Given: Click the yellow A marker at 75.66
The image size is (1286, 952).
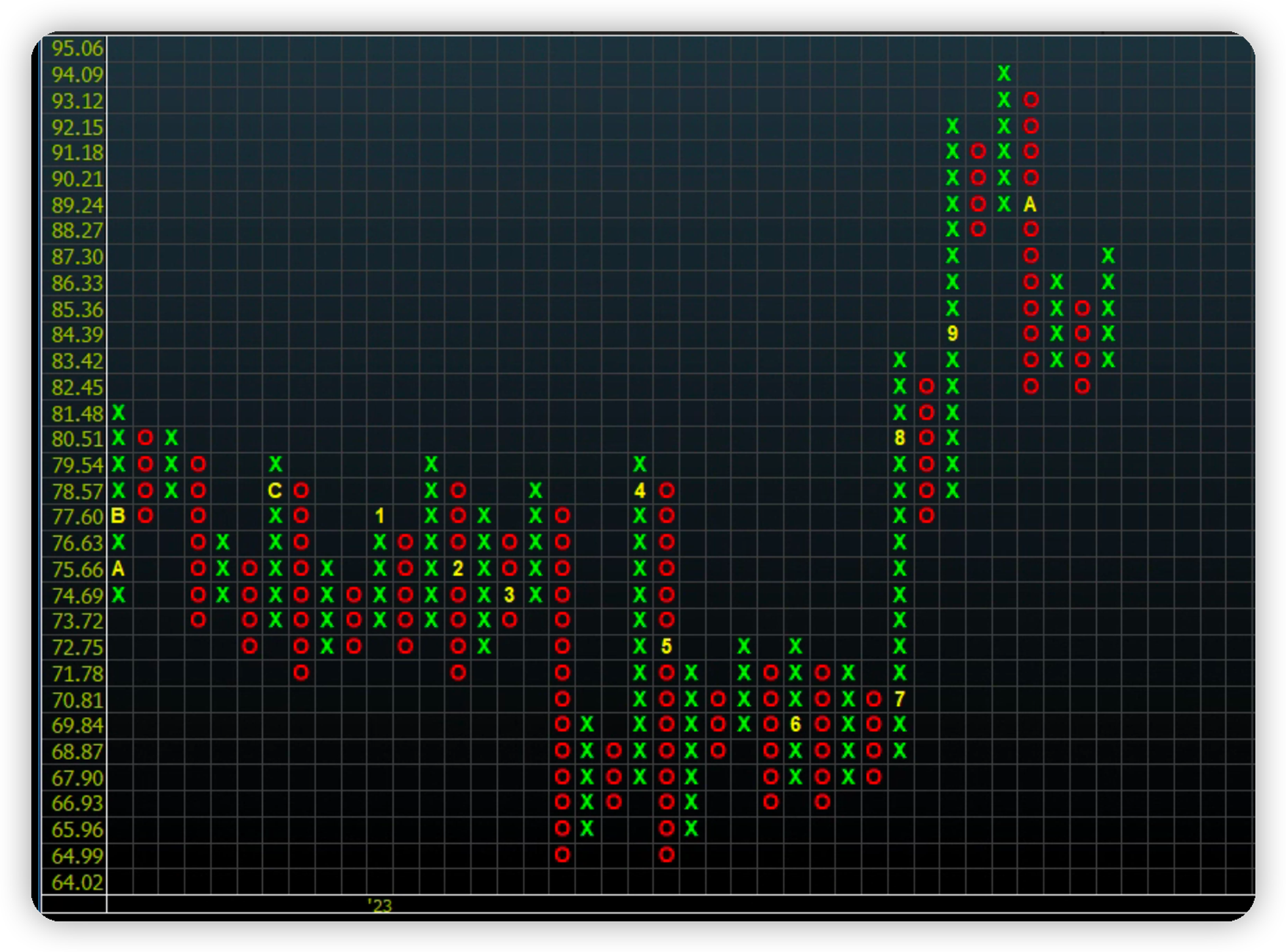Looking at the screenshot, I should (x=118, y=568).
